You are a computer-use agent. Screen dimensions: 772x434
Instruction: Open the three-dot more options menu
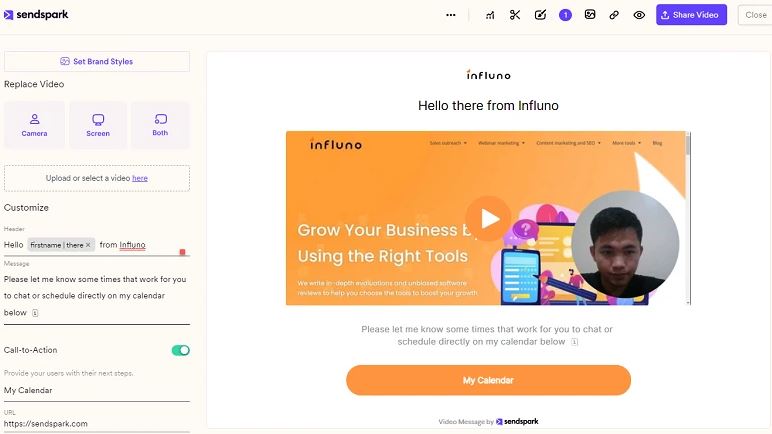pos(450,15)
